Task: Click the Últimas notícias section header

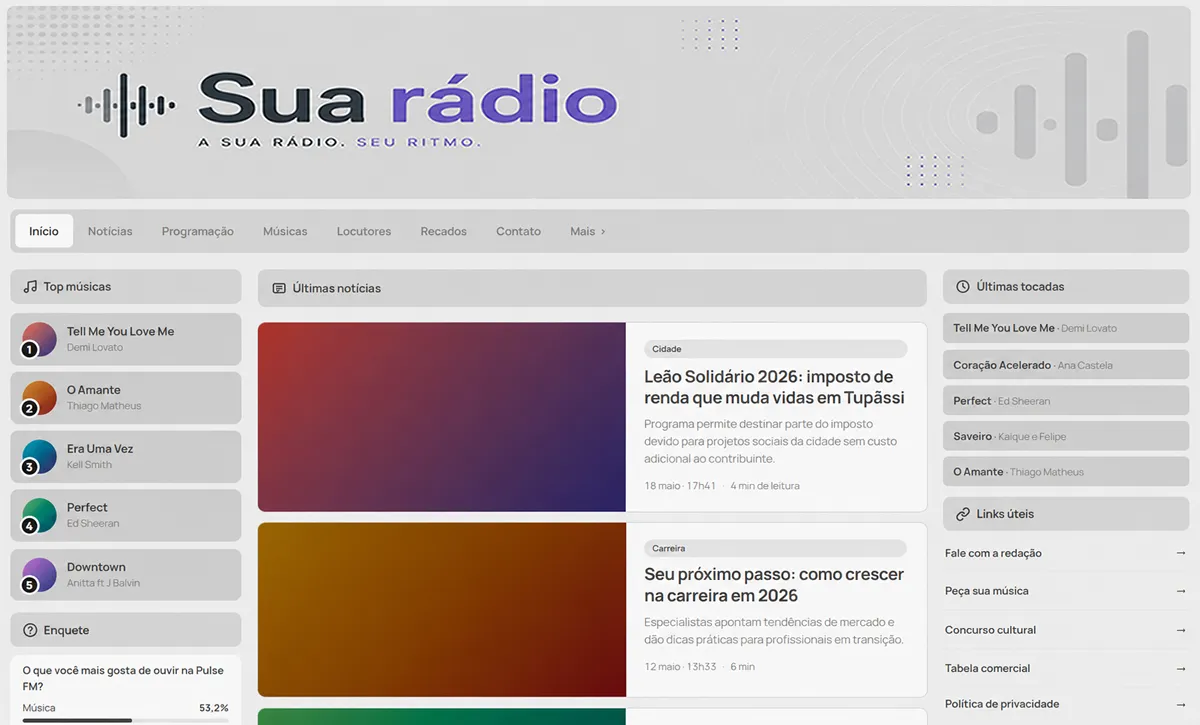Action: click(592, 288)
